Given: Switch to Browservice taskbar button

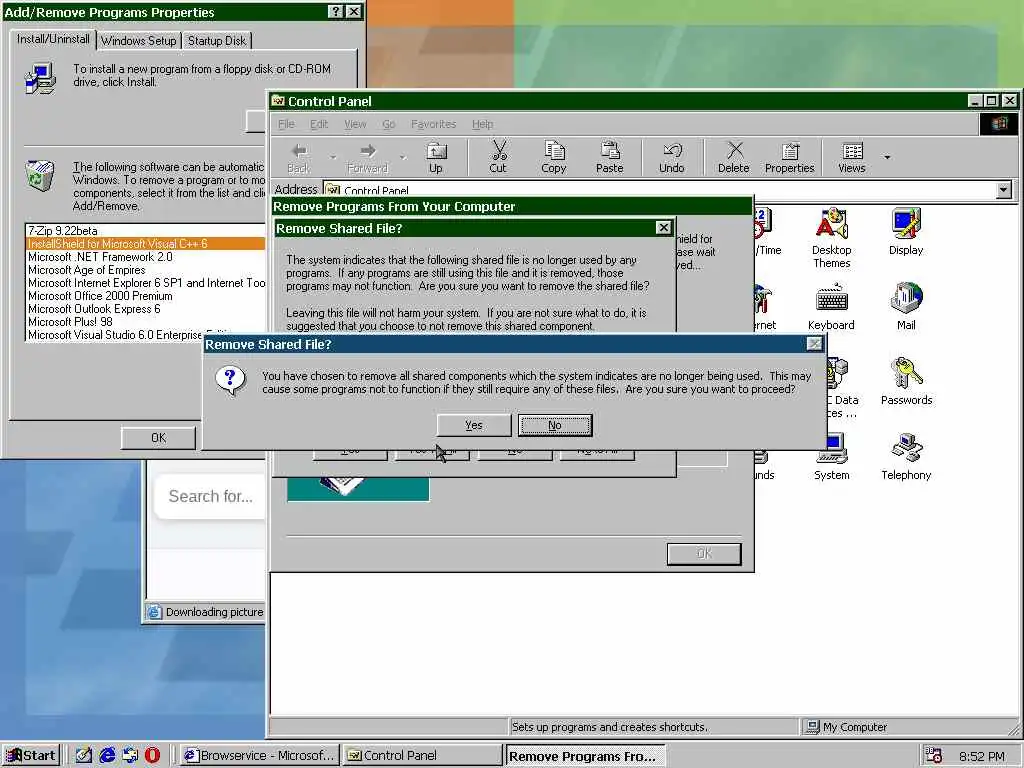Looking at the screenshot, I should click(x=259, y=756).
